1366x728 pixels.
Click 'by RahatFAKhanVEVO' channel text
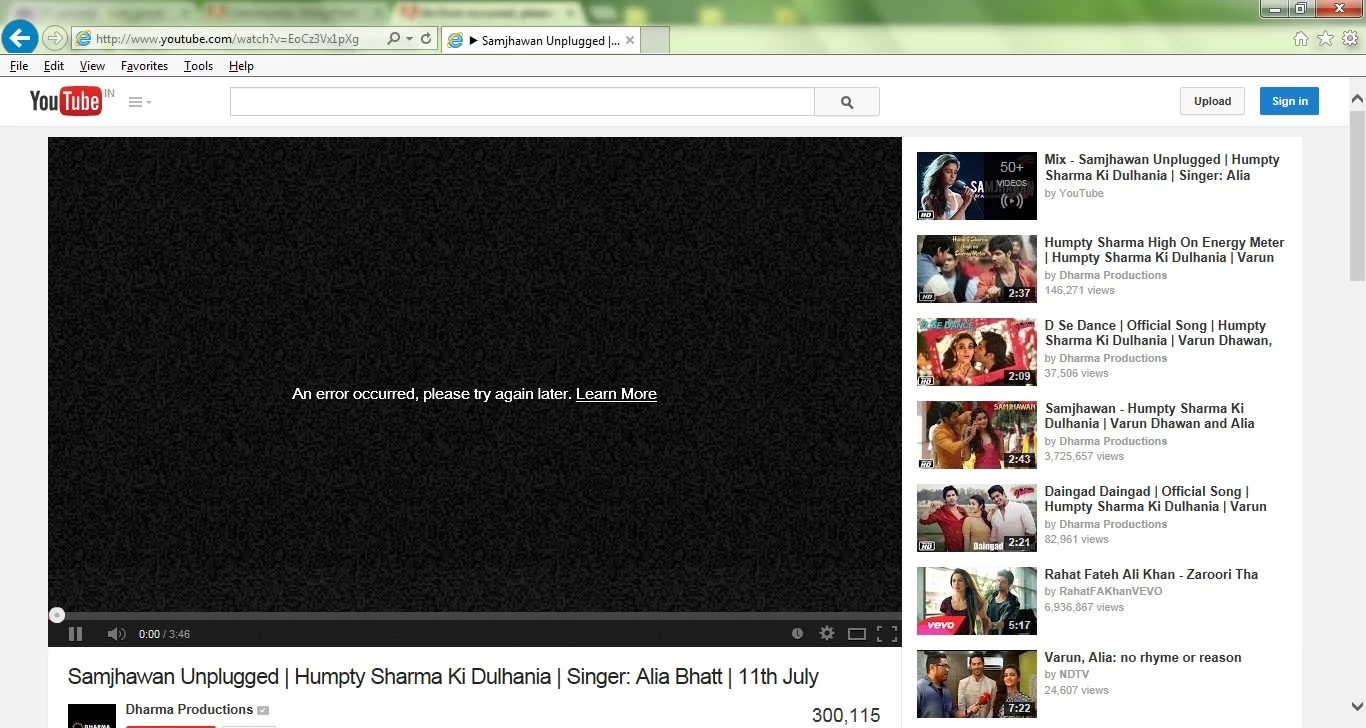pyautogui.click(x=1103, y=591)
